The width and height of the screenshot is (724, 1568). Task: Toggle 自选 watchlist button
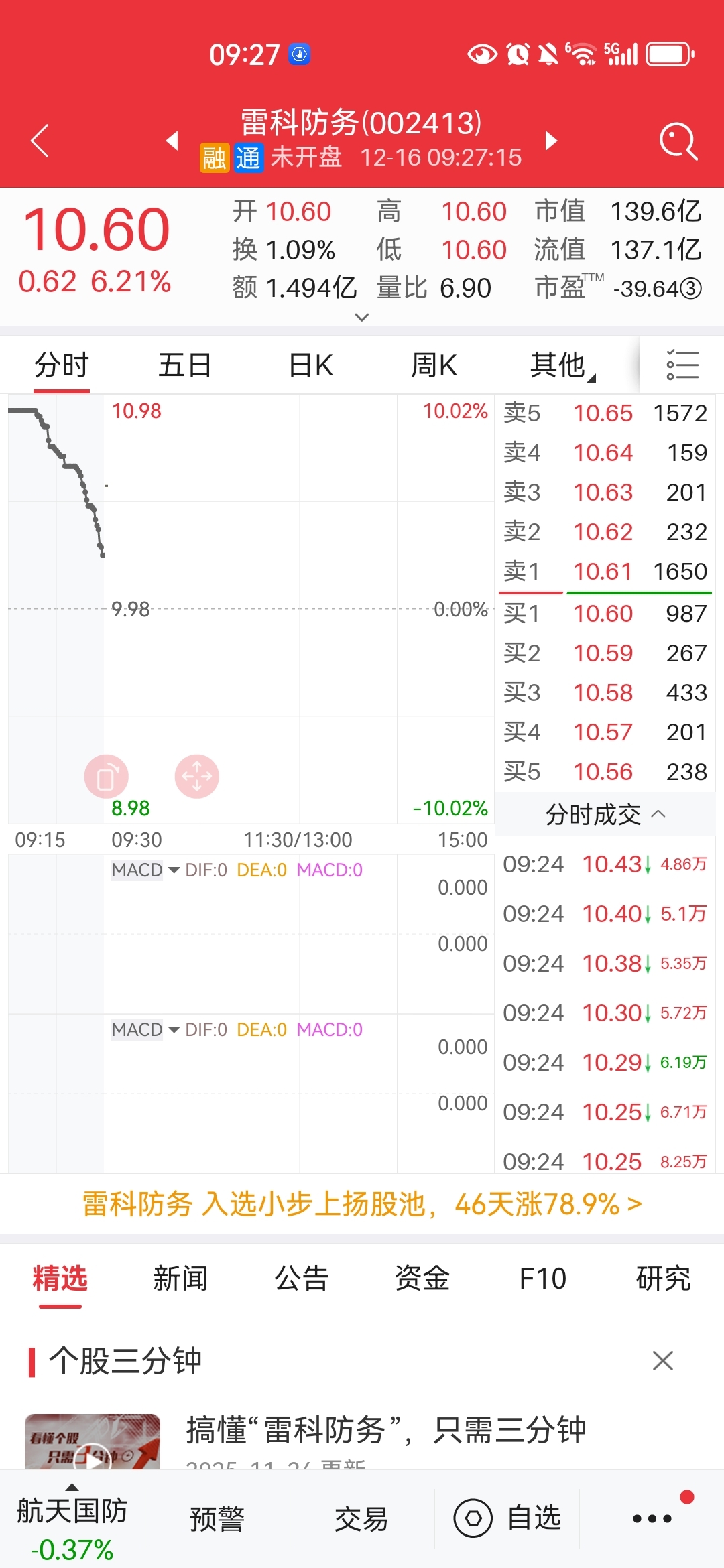[508, 1519]
